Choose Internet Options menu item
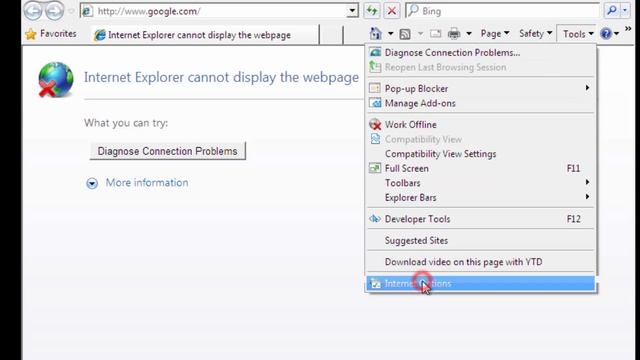The height and width of the screenshot is (360, 640). 480,283
